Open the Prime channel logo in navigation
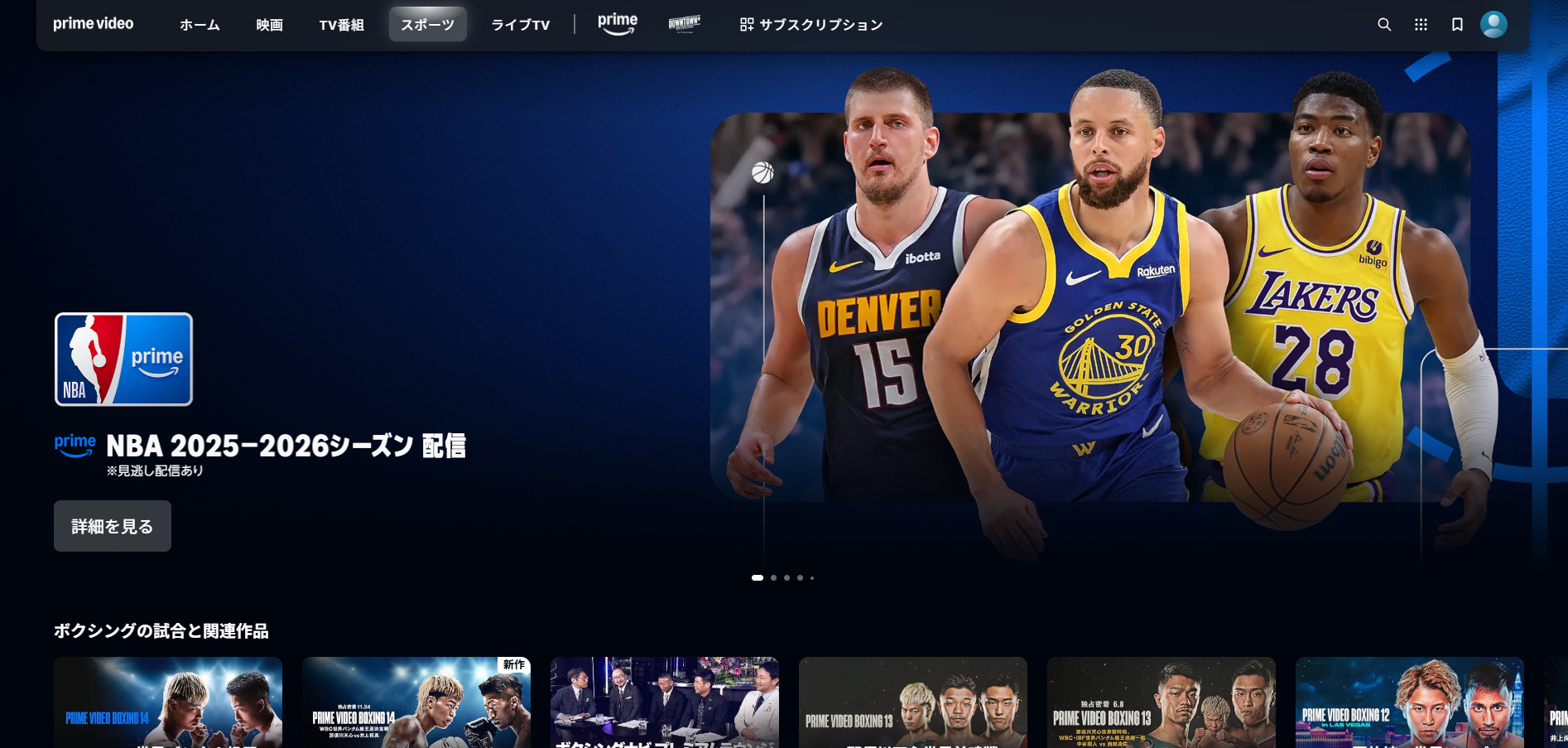1568x748 pixels. 618,24
